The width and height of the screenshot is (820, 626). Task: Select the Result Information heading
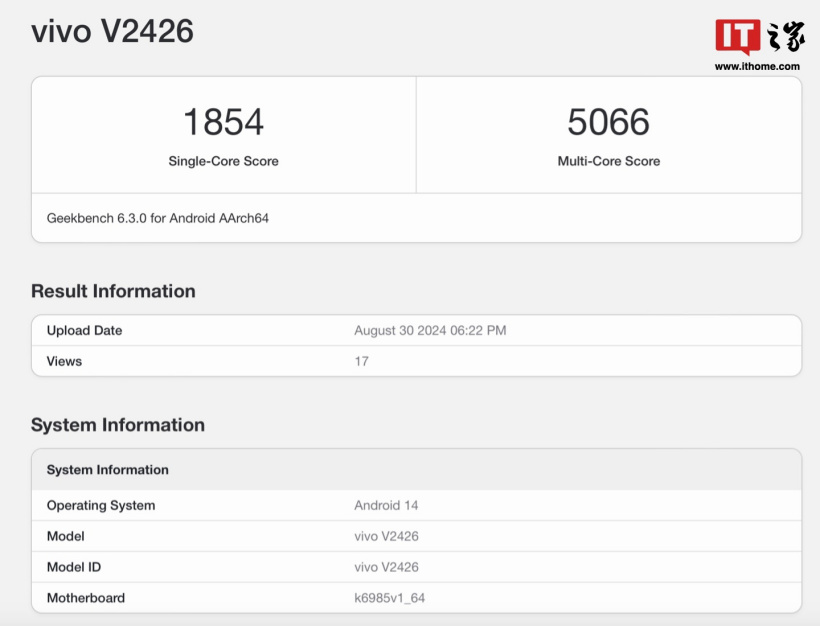pyautogui.click(x=112, y=291)
